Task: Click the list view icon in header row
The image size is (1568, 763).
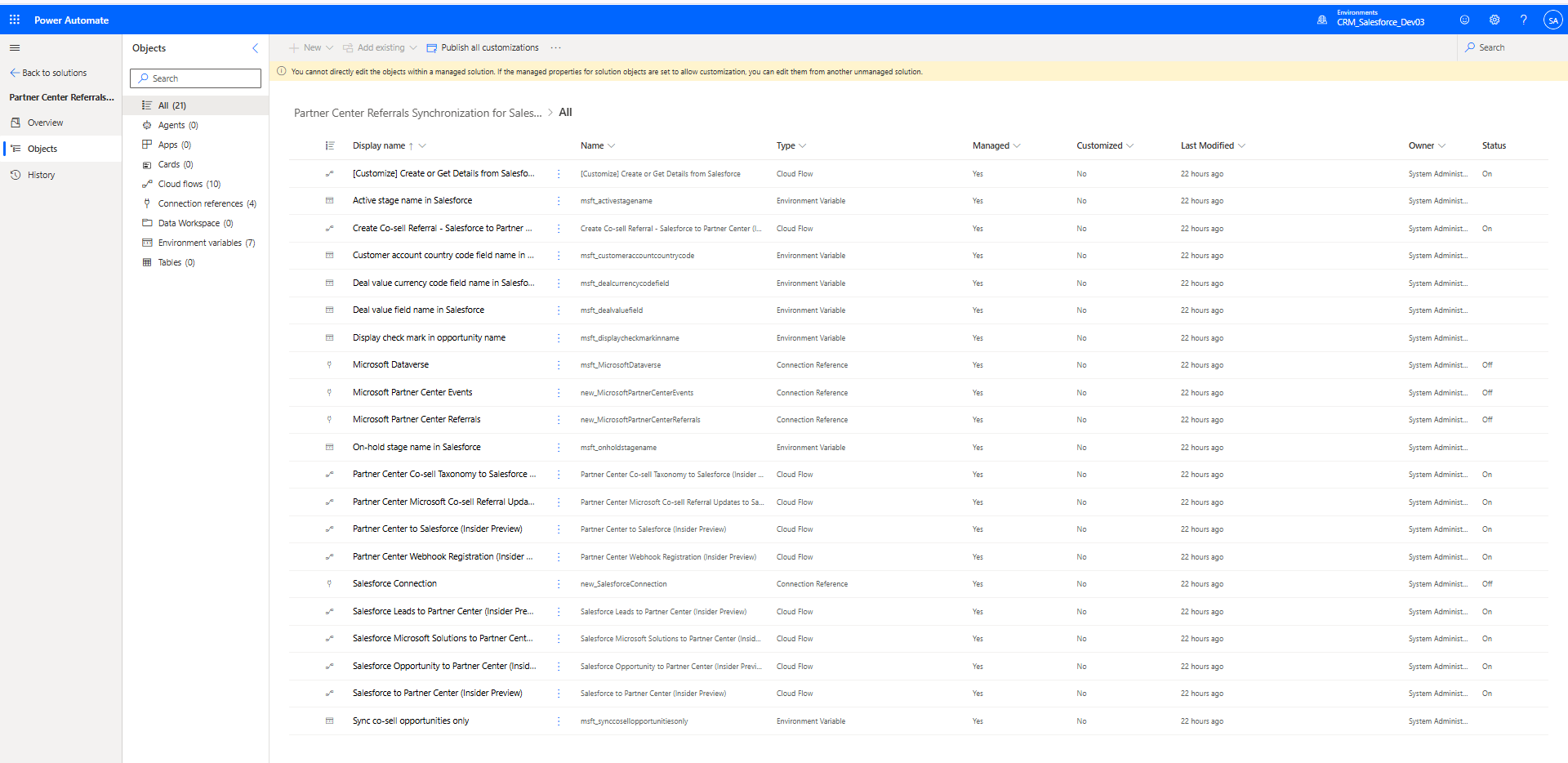Action: point(330,145)
